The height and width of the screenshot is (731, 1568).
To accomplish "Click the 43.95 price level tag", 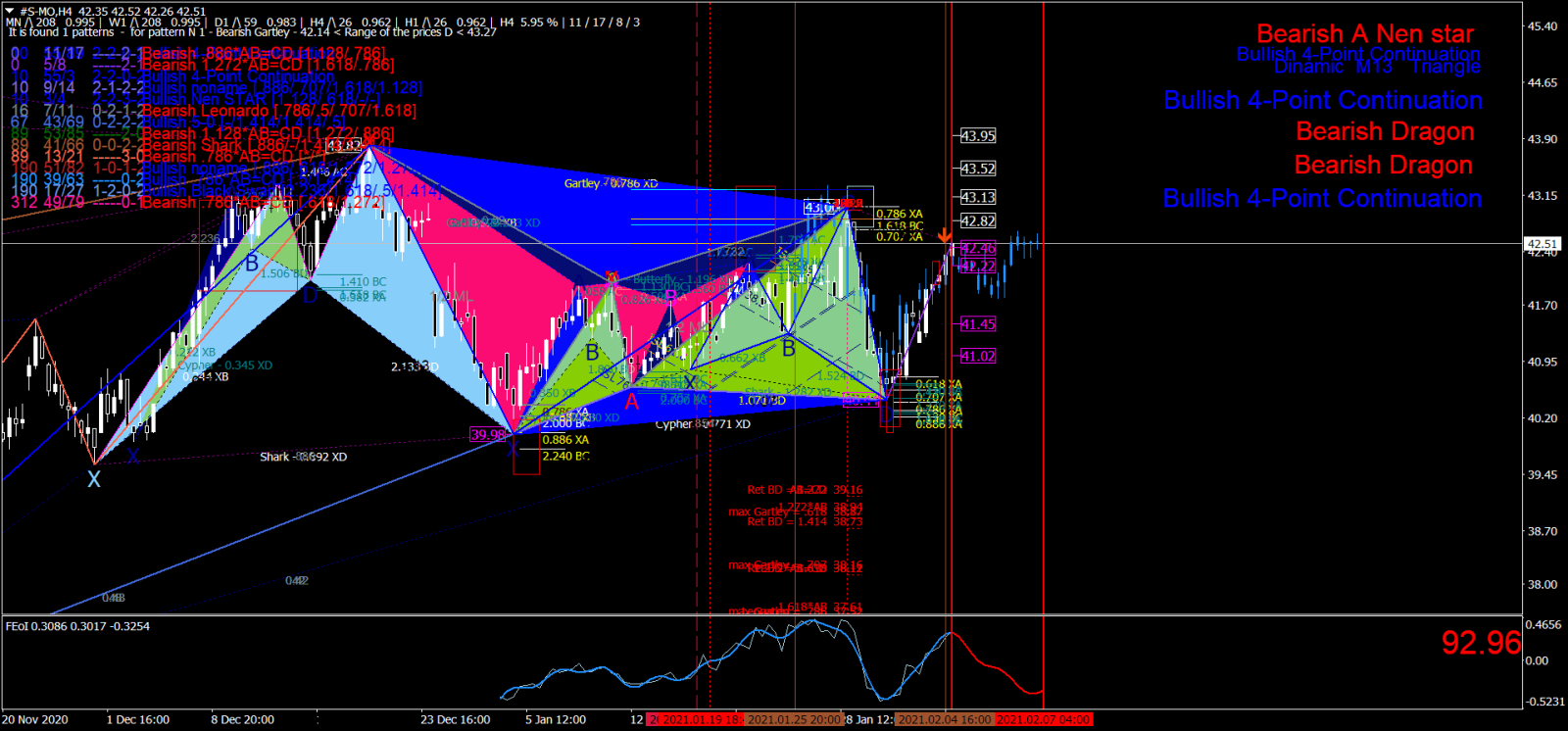I will click(977, 136).
